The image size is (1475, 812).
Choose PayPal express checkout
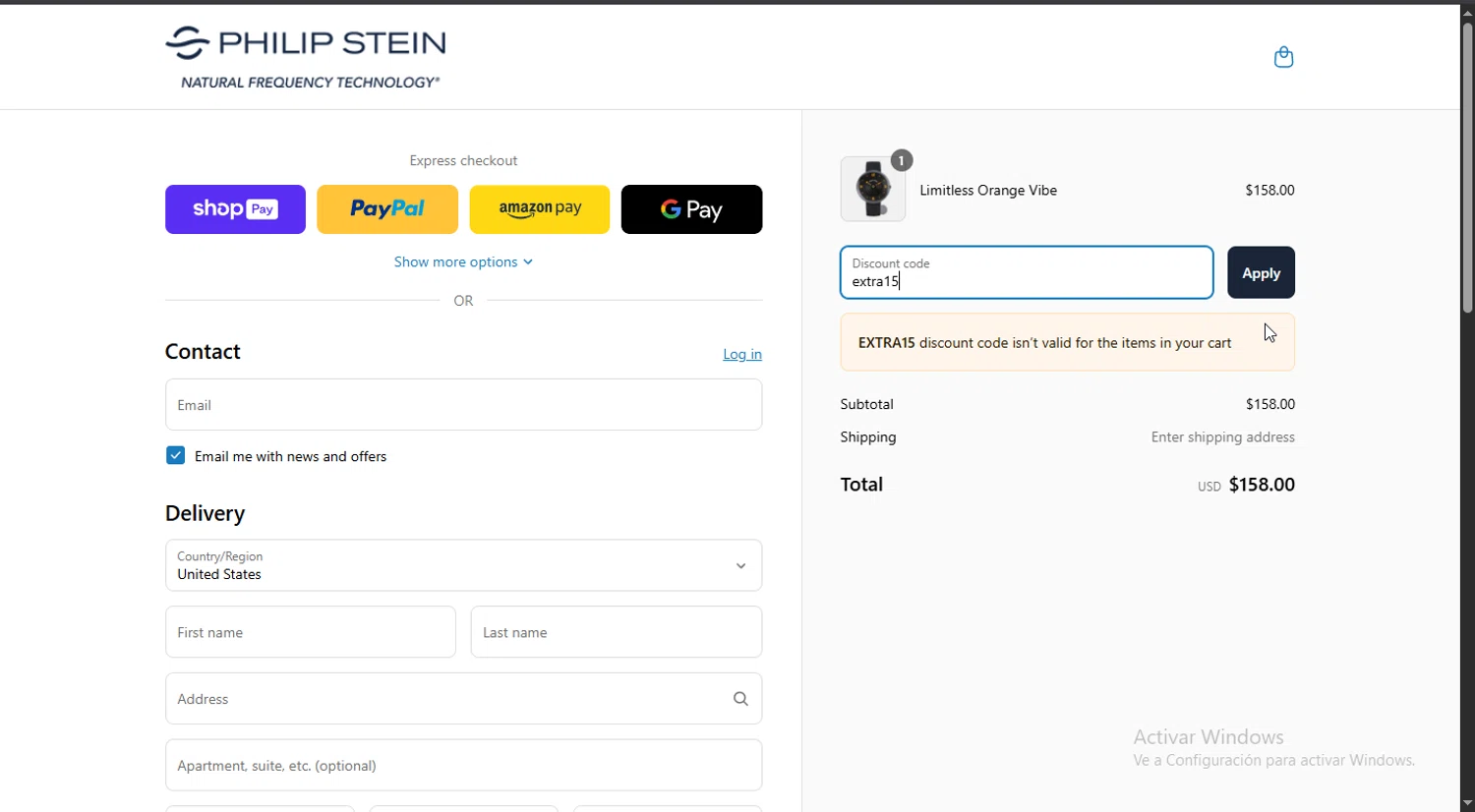387,209
